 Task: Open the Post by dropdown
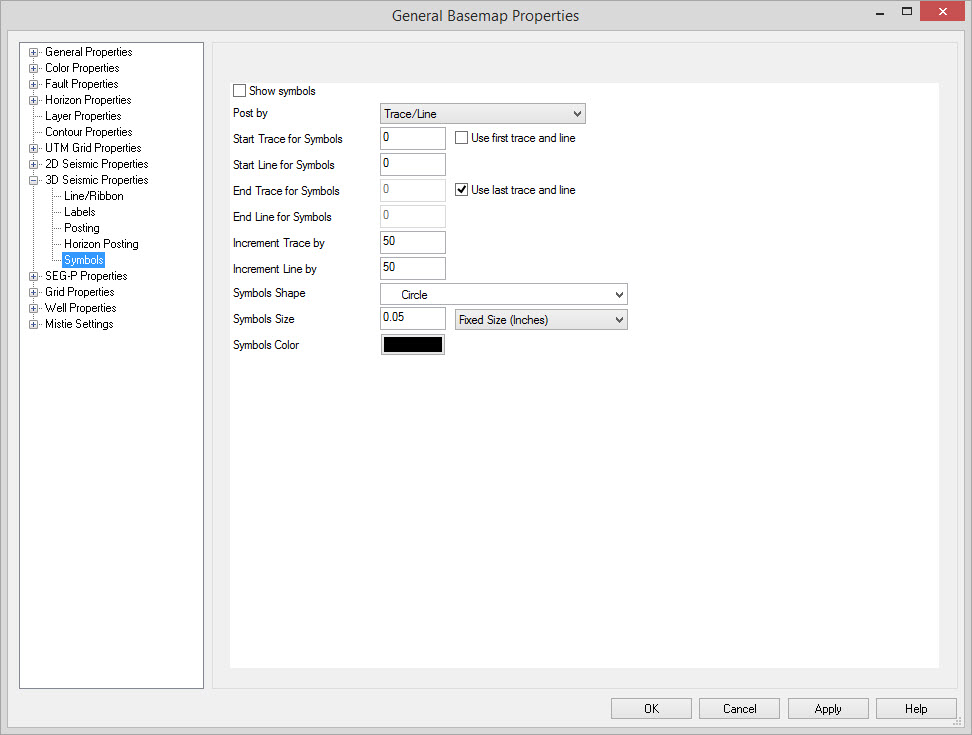point(482,114)
